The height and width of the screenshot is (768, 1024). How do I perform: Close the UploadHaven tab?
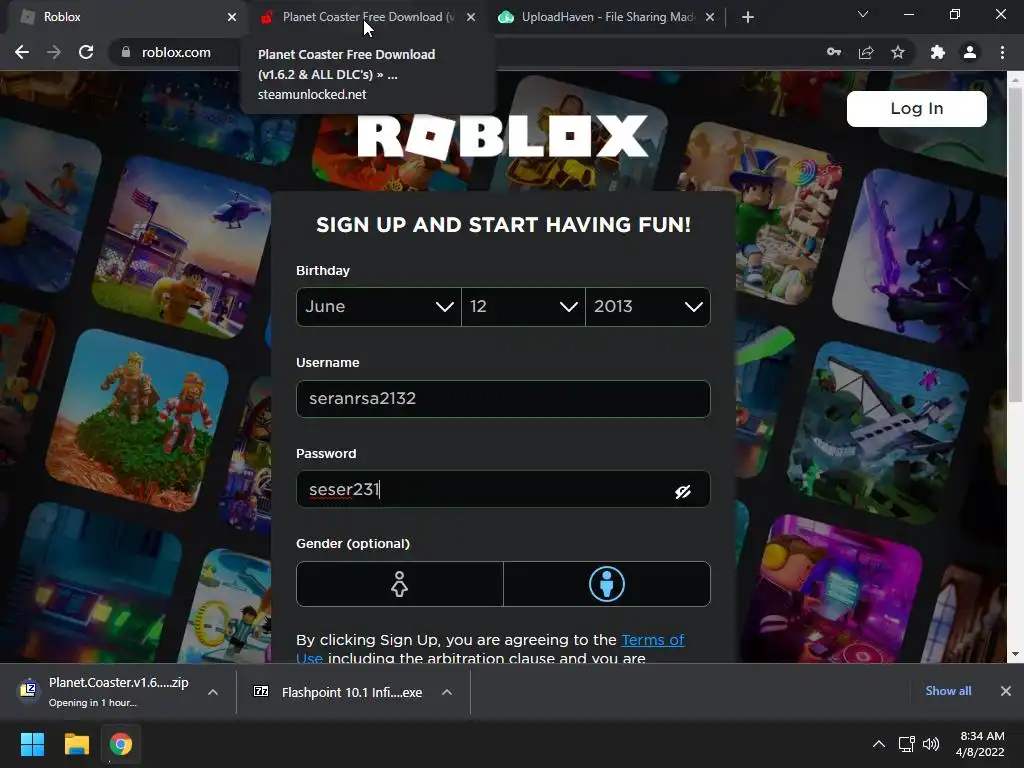tap(710, 17)
